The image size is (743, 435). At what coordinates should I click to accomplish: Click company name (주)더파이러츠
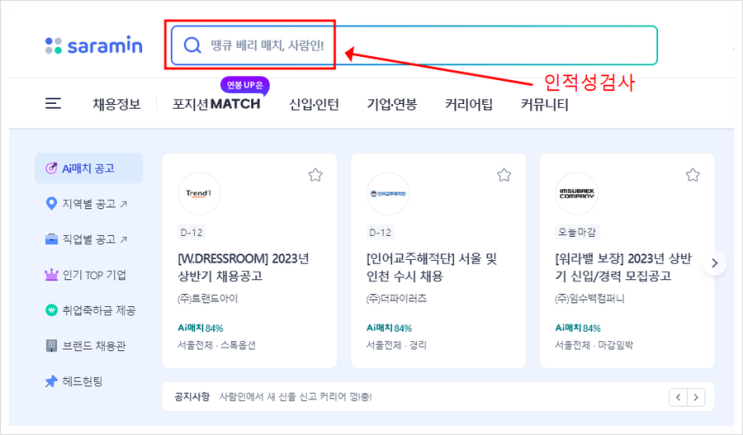396,299
